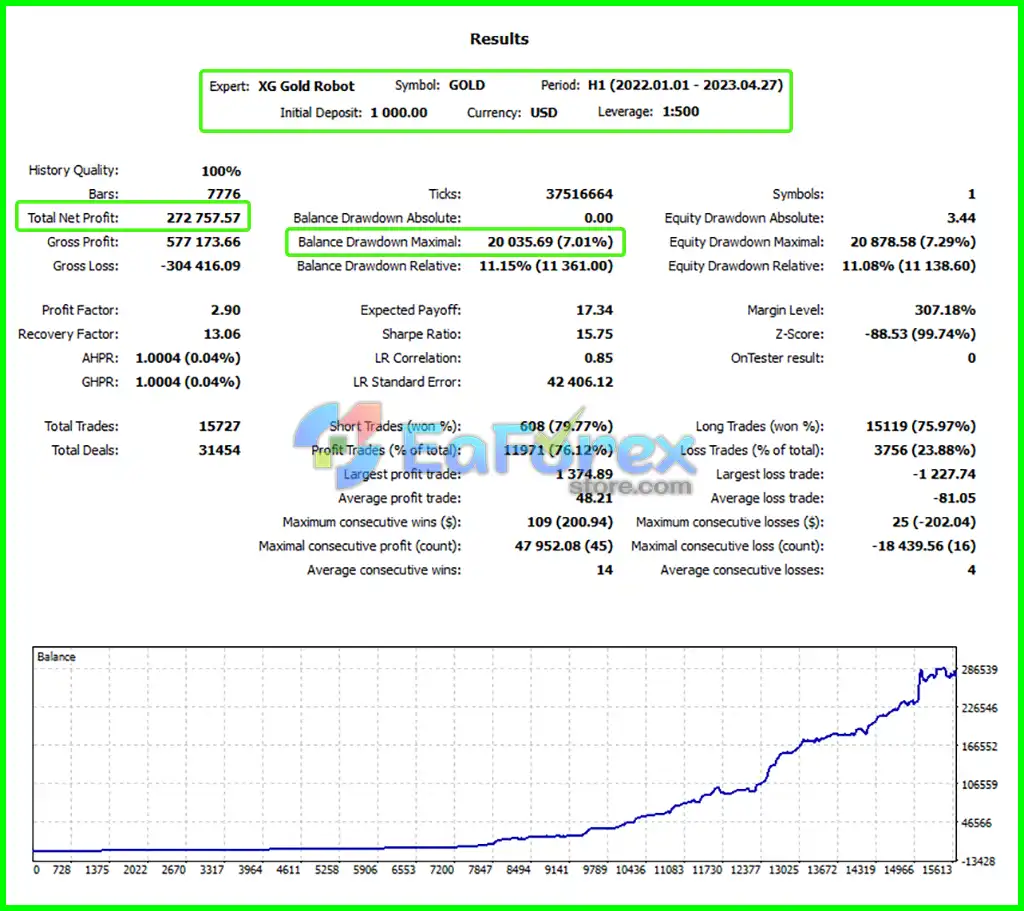Click the Profit Factor value "2.90"

pos(225,310)
